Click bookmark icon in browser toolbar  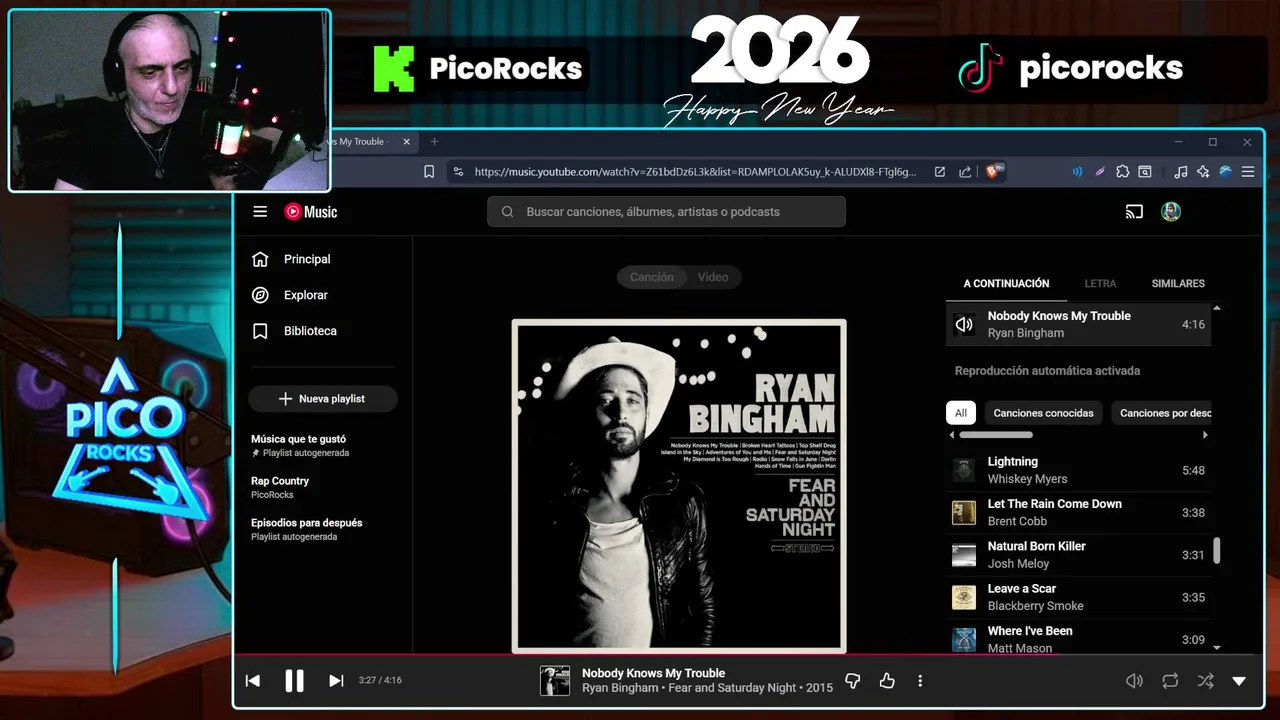[x=429, y=172]
